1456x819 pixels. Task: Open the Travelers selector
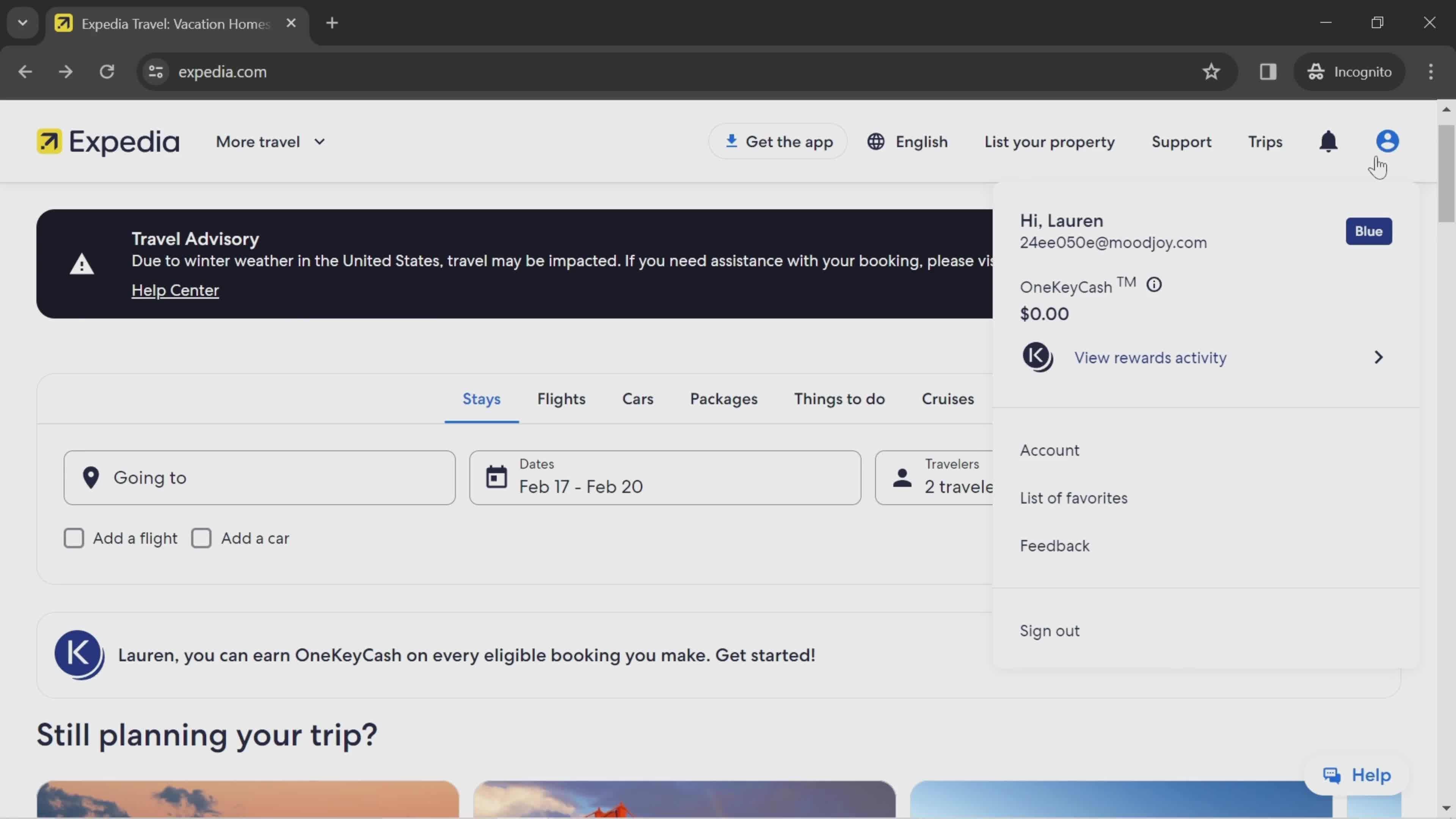tap(934, 478)
